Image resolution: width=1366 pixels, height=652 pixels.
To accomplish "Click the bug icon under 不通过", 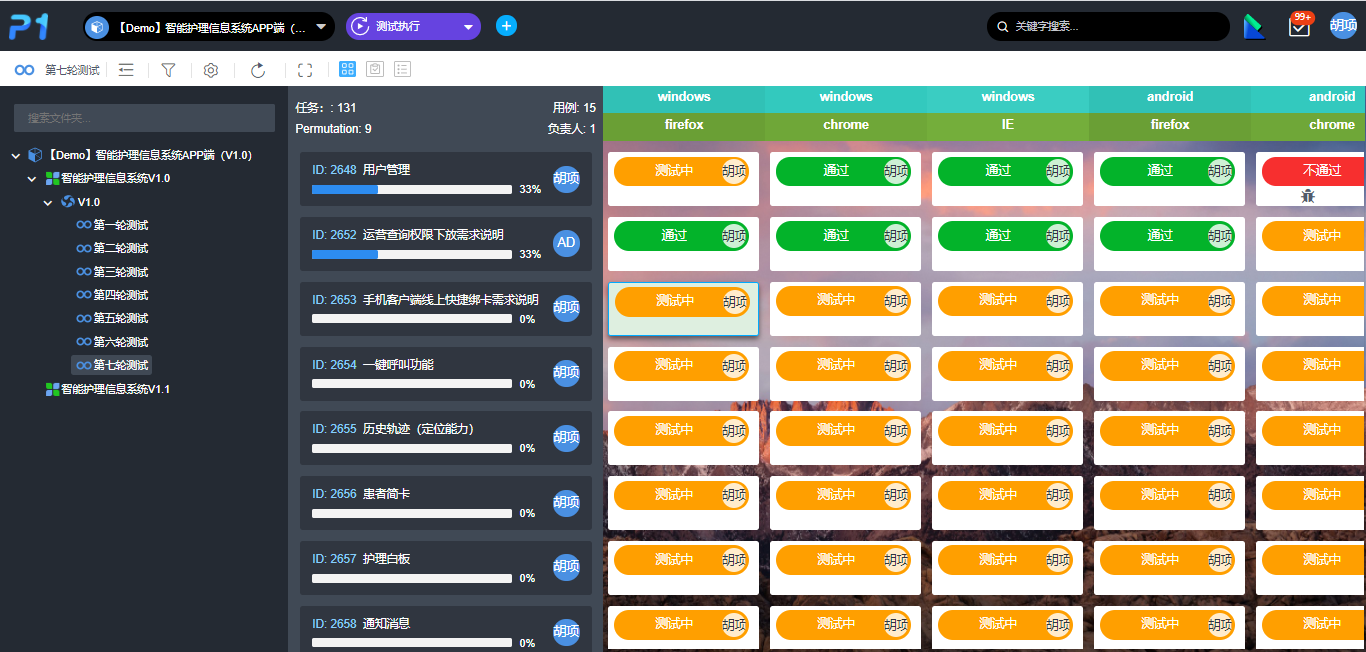I will pyautogui.click(x=1308, y=197).
